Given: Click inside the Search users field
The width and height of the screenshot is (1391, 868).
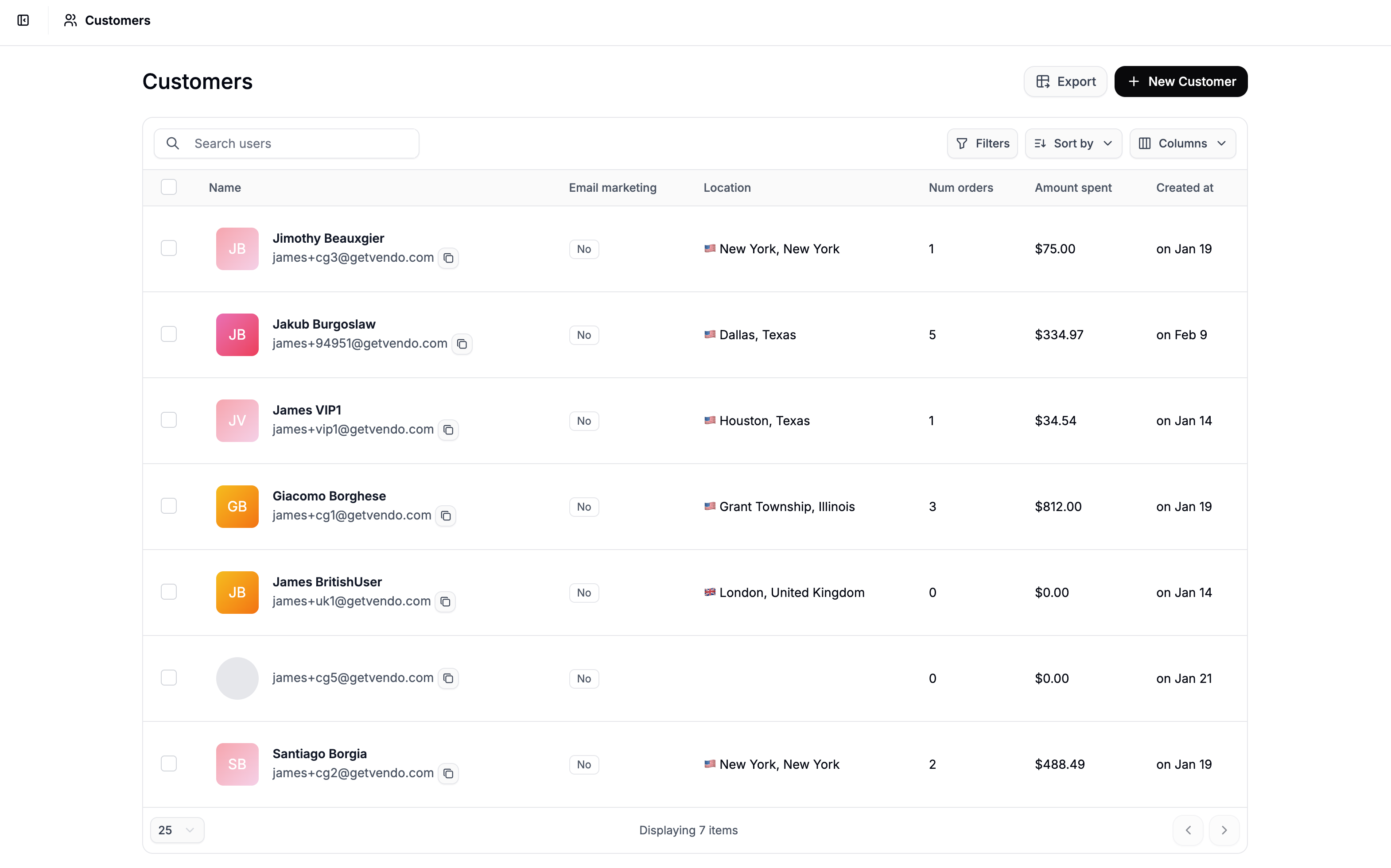Looking at the screenshot, I should click(x=299, y=143).
